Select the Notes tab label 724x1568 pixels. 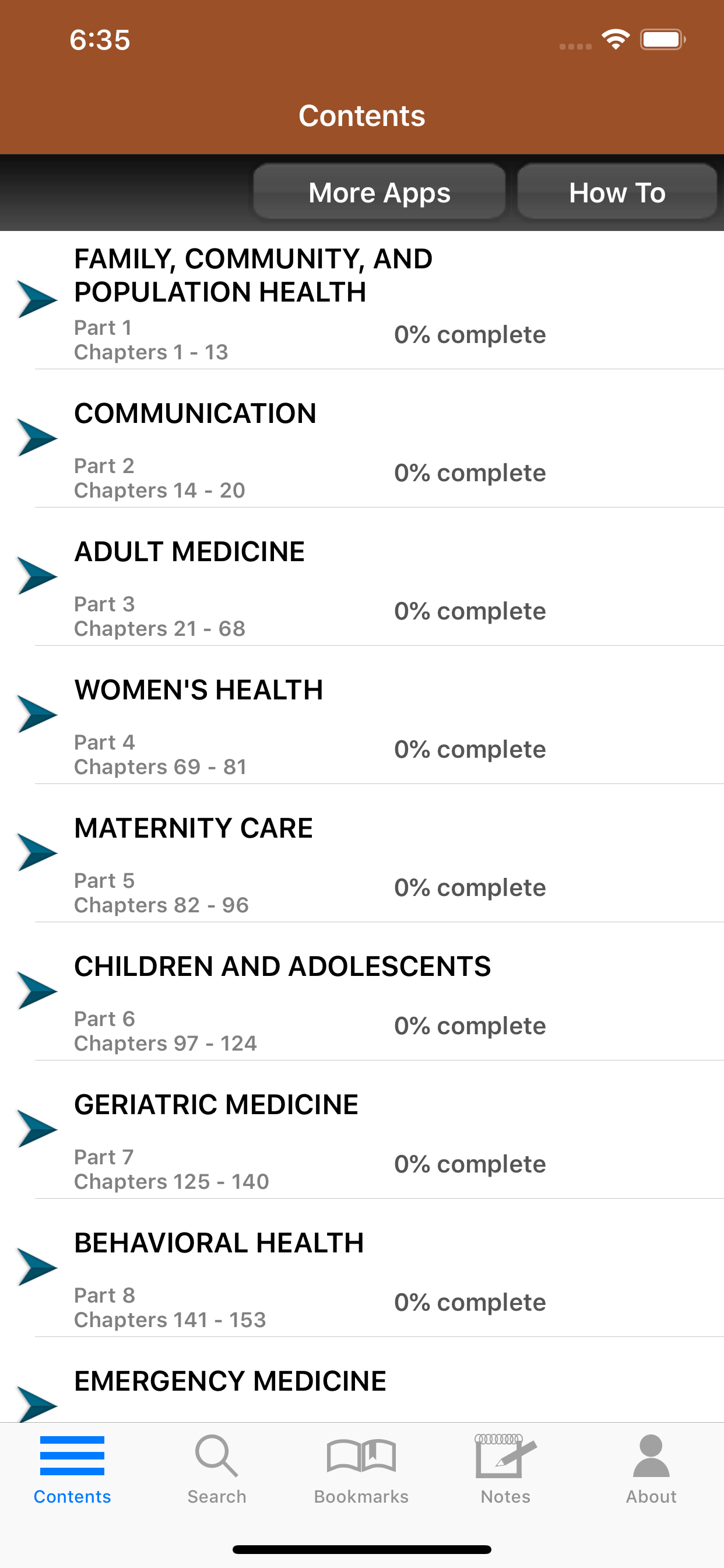[x=505, y=1497]
